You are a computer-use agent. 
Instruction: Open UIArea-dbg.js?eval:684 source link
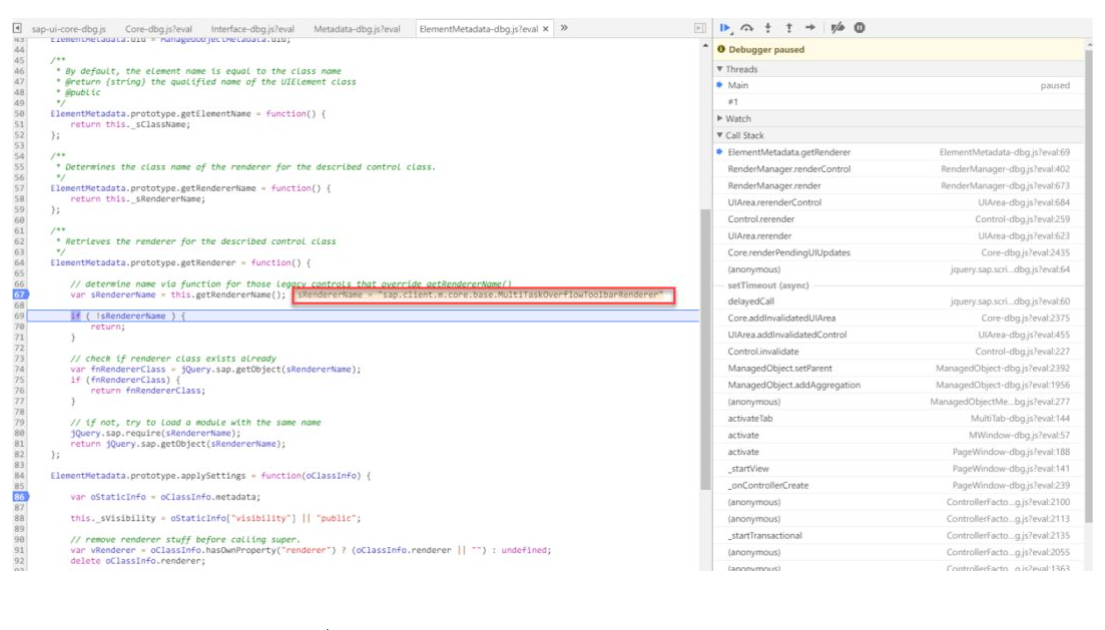(x=1023, y=202)
